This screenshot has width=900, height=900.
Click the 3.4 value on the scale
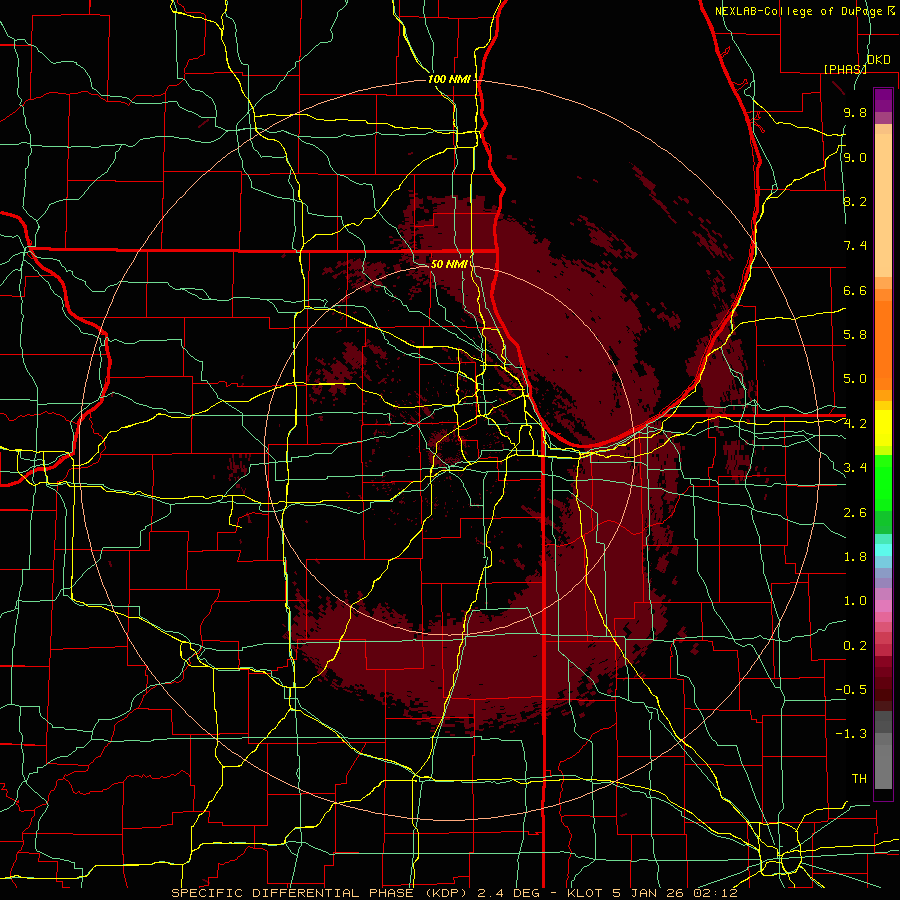(855, 468)
